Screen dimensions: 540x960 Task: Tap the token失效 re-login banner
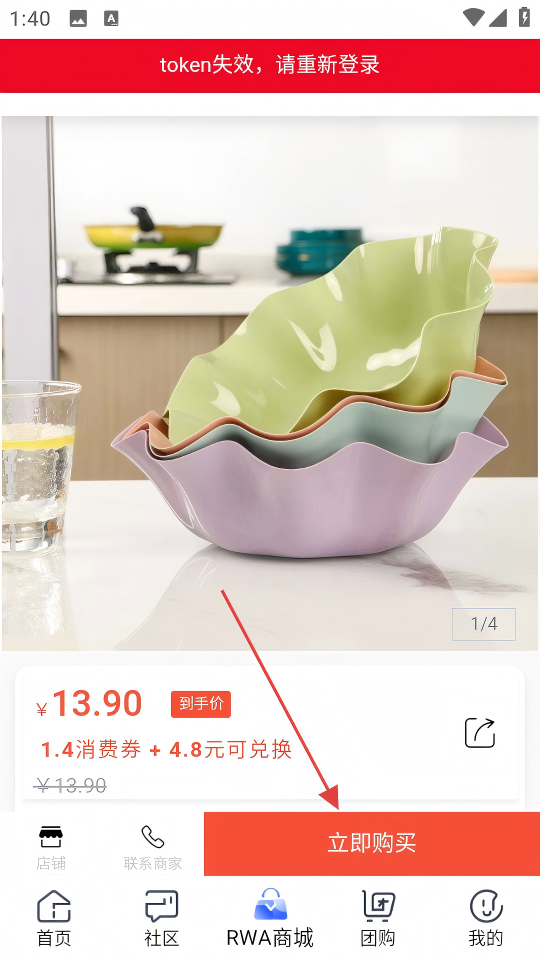[270, 66]
